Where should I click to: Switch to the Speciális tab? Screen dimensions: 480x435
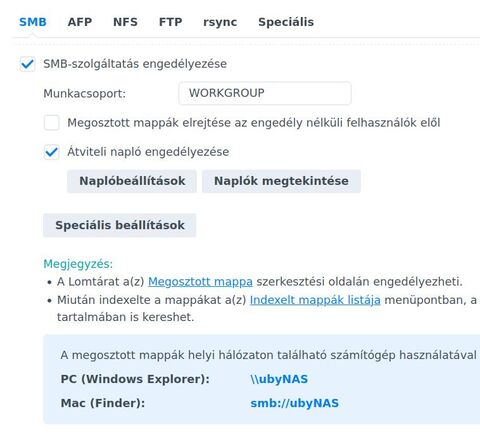click(x=286, y=22)
